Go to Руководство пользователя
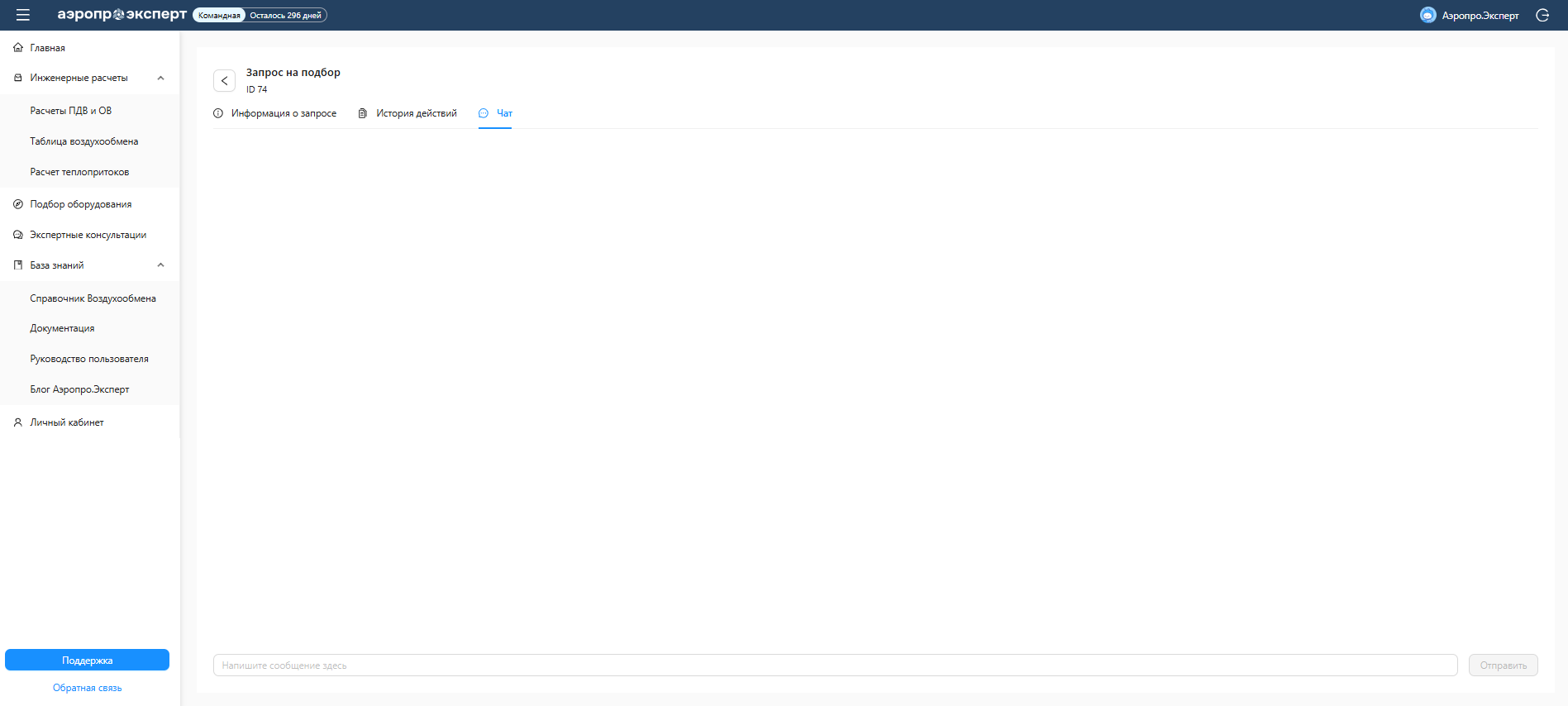 pyautogui.click(x=89, y=359)
